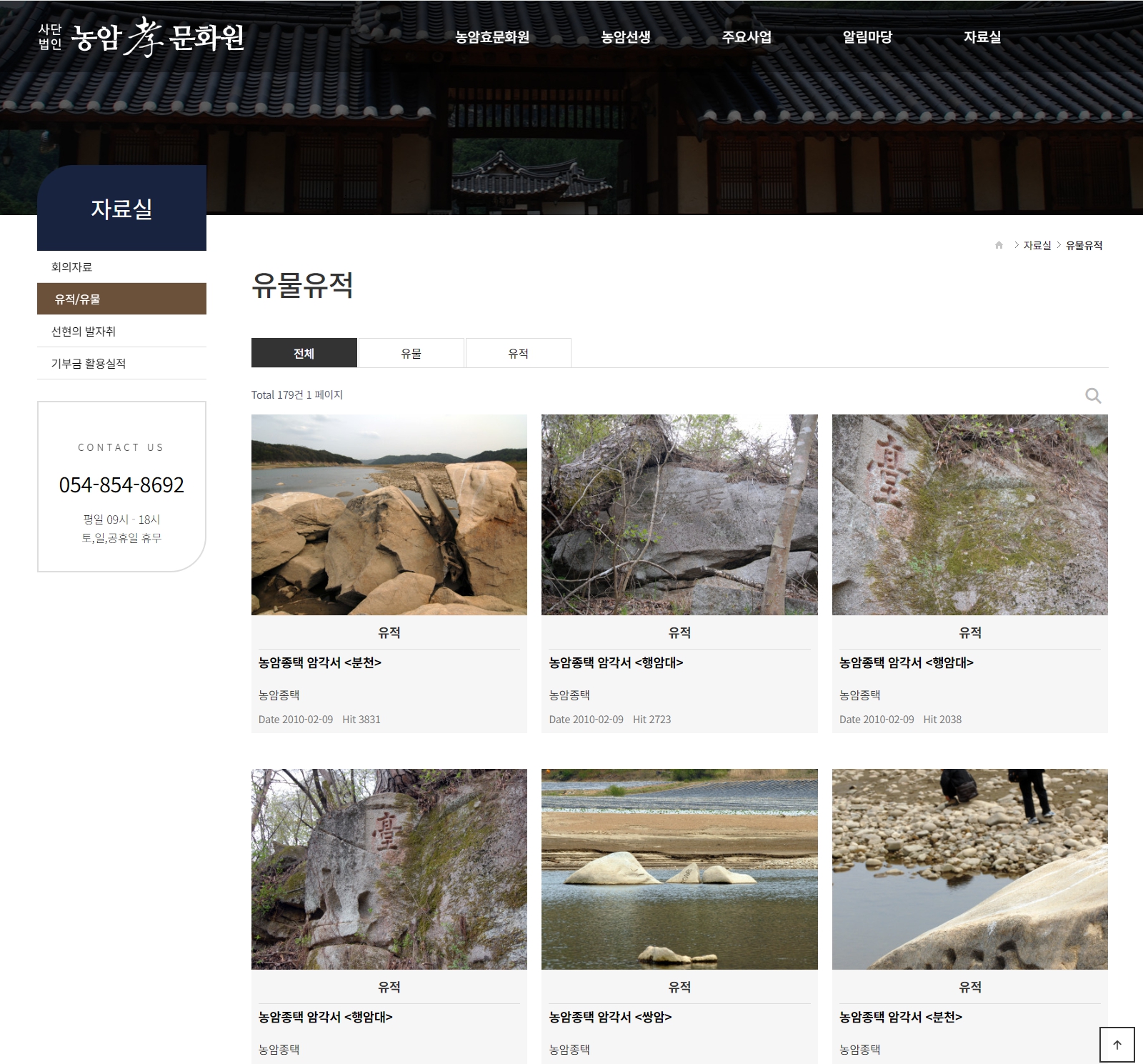Open the 농암선생 top menu

point(626,37)
